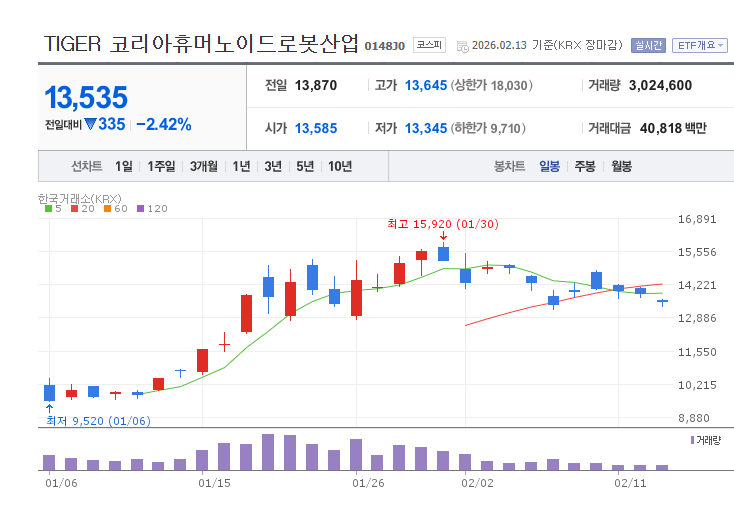Click the 시가 value 13,585

point(316,128)
